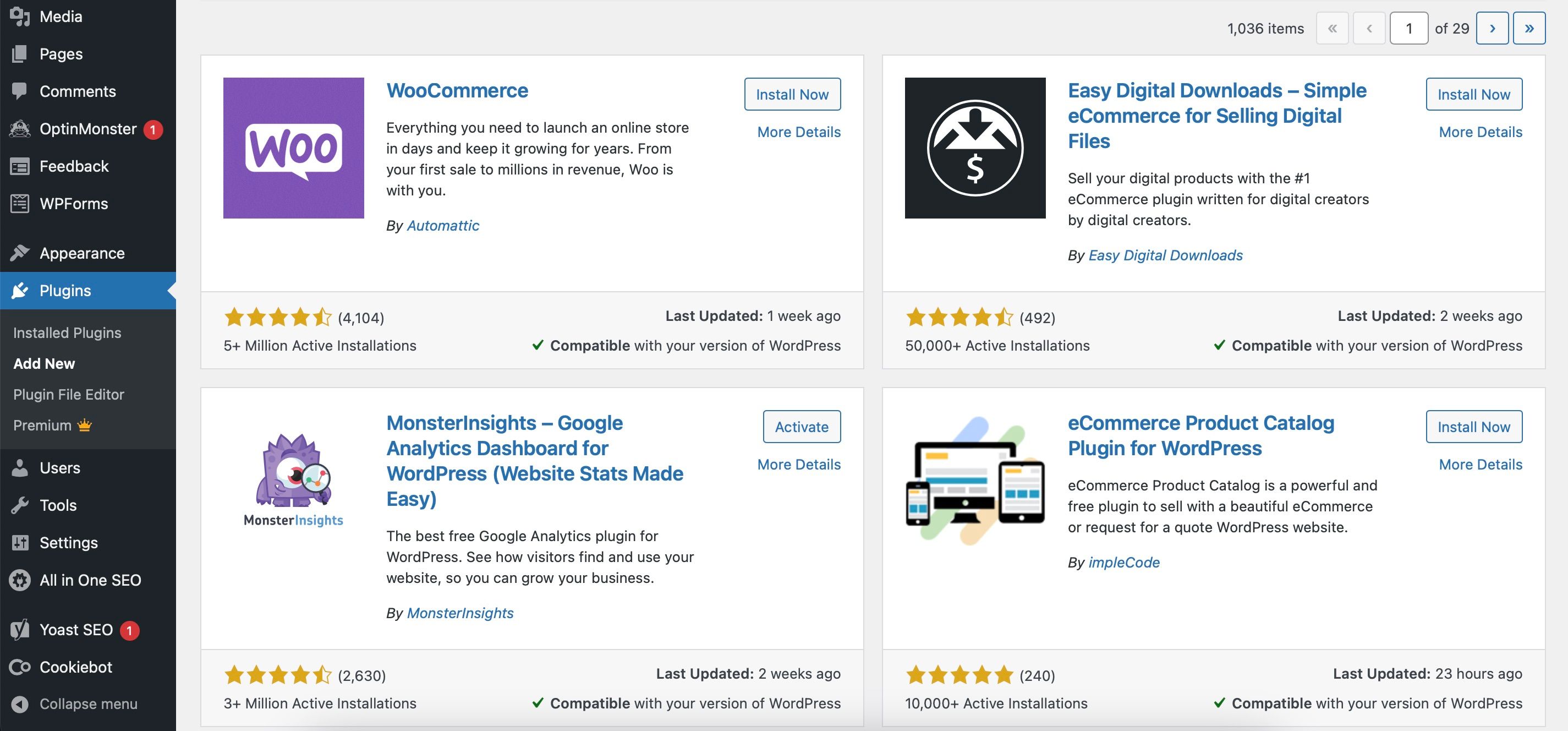The width and height of the screenshot is (1568, 731).
Task: Open the Comments menu
Action: [x=87, y=91]
